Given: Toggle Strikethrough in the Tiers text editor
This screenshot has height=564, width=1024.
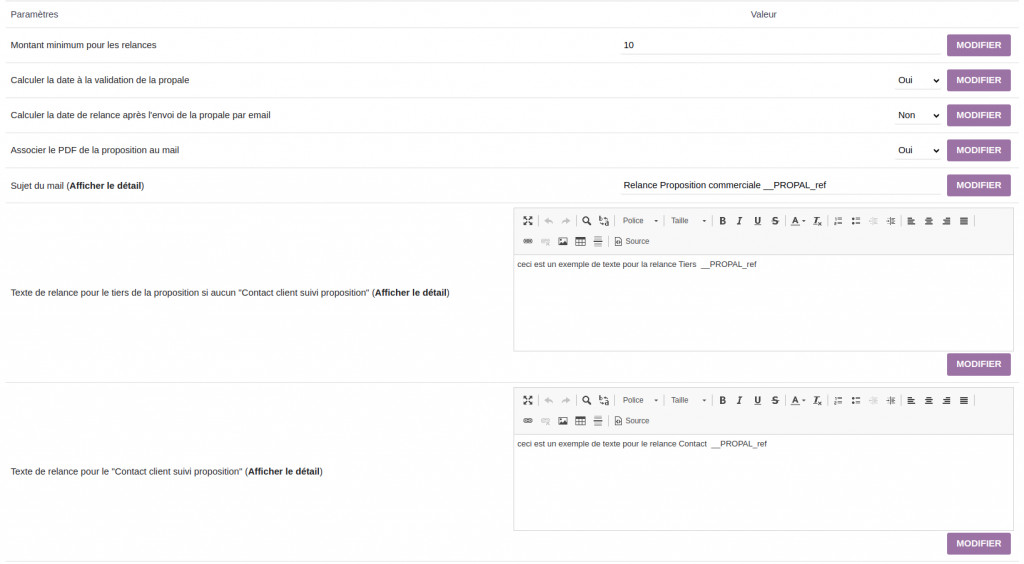Looking at the screenshot, I should click(775, 221).
